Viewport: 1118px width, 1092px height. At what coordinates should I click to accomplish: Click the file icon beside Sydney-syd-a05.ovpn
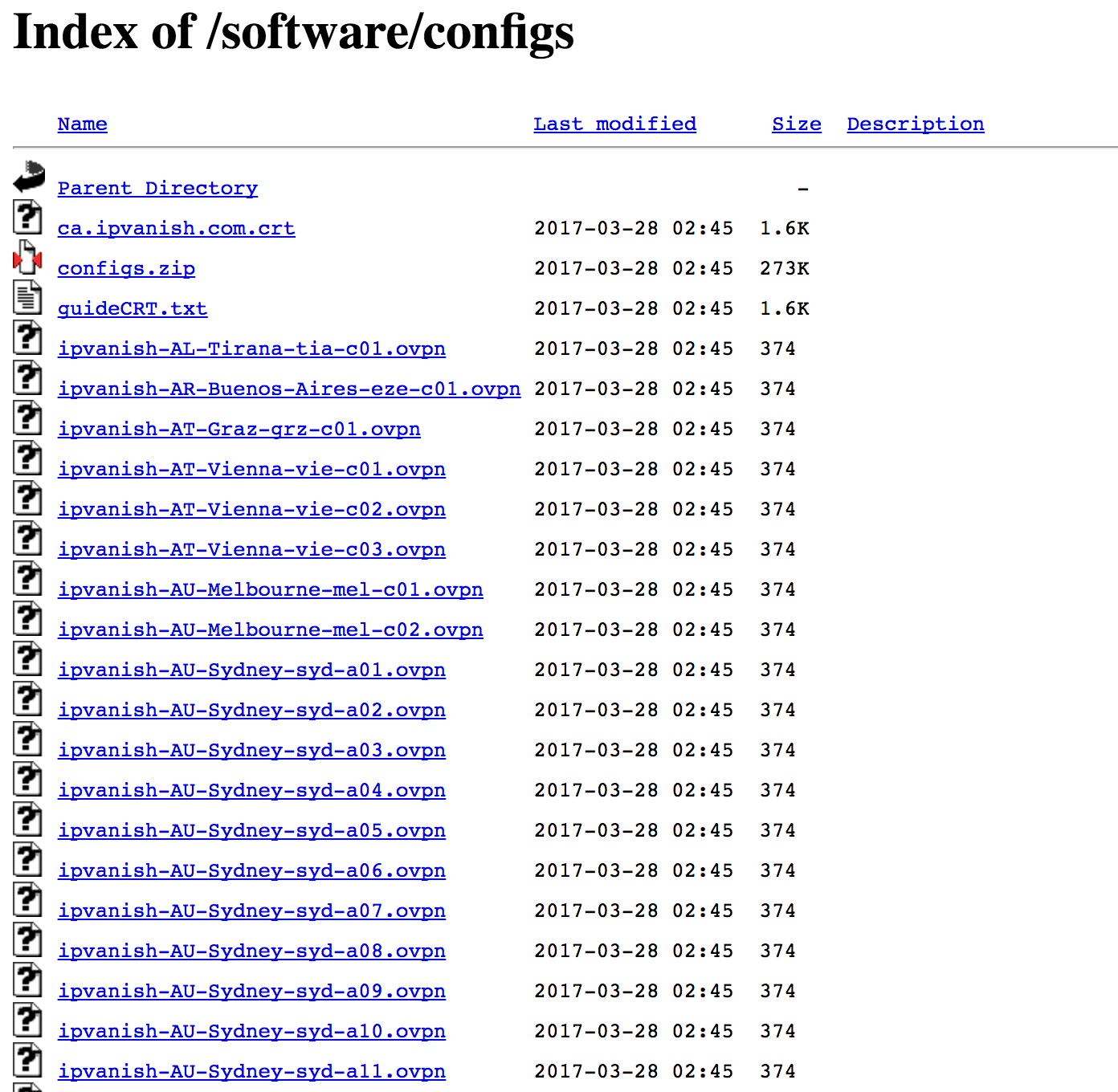[27, 820]
